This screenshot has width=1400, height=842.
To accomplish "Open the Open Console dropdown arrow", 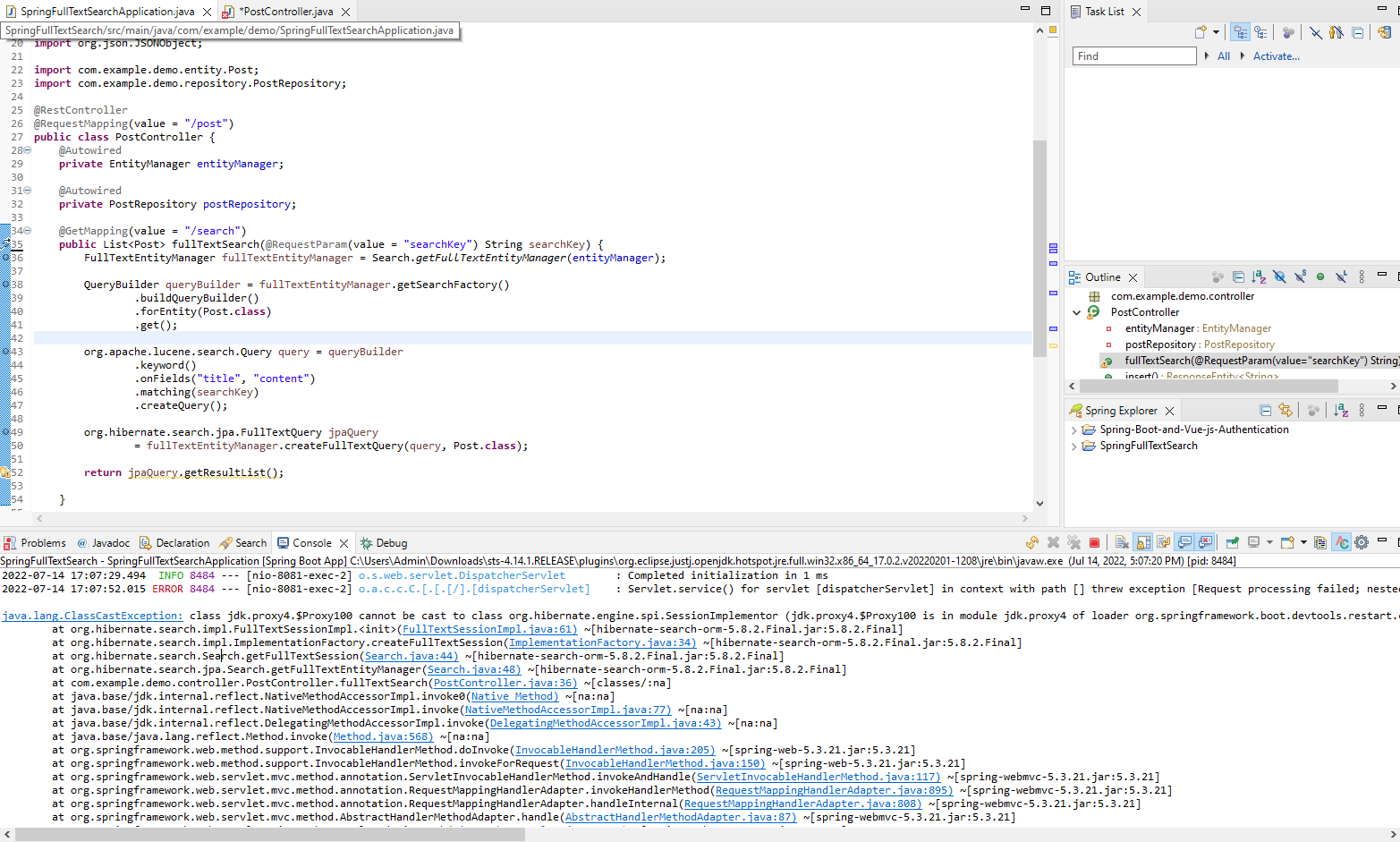I will pos(1303,542).
